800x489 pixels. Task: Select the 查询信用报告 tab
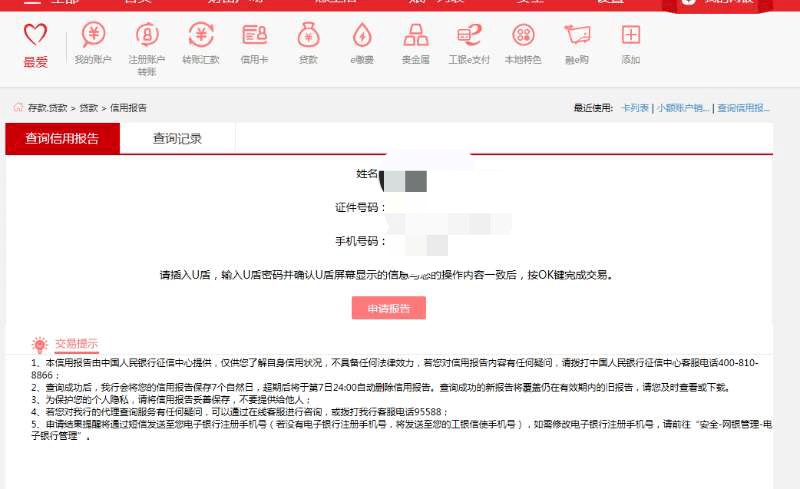62,138
